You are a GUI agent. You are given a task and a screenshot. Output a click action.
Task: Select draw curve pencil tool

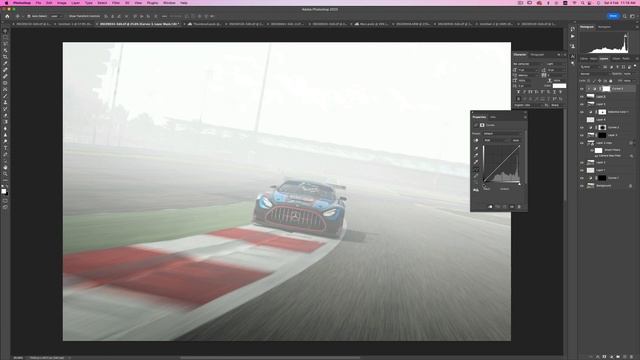[x=476, y=176]
